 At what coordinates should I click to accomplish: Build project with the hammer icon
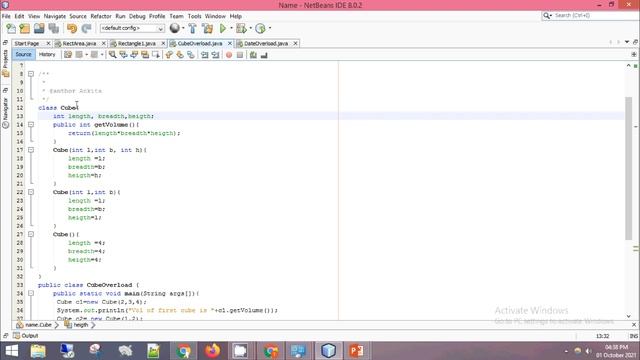[x=193, y=28]
